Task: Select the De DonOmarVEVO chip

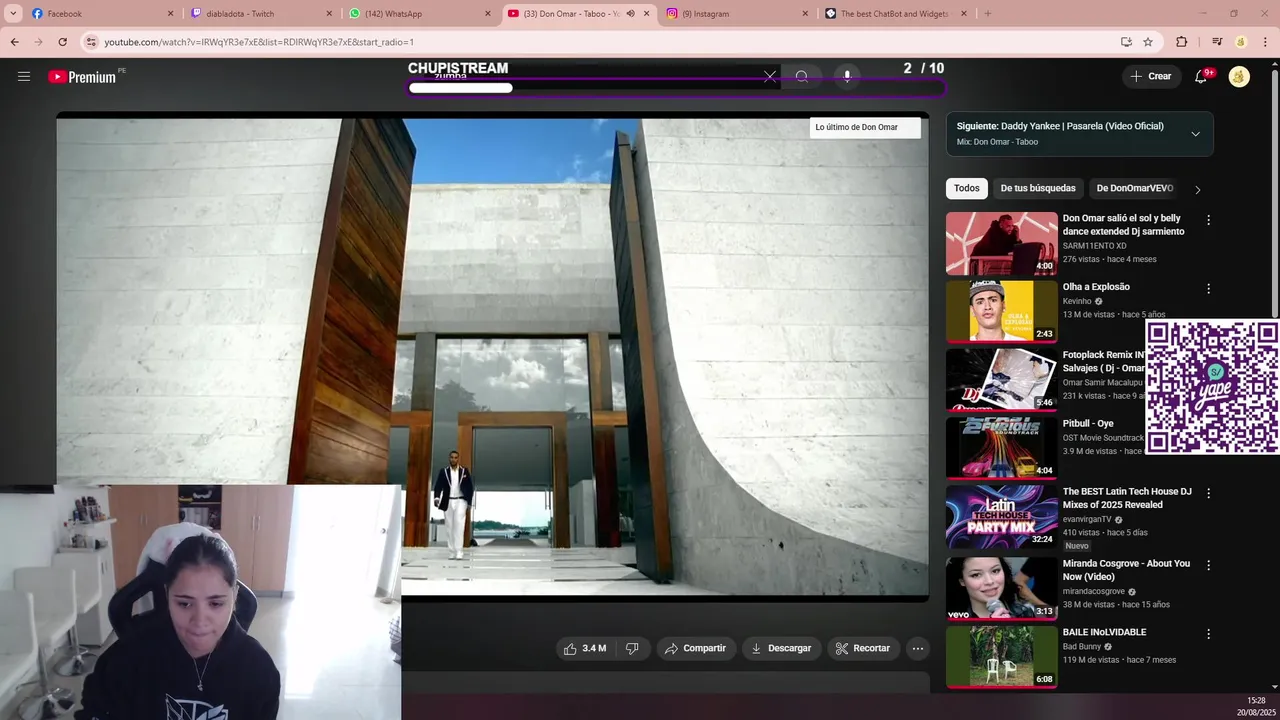Action: click(x=1134, y=188)
